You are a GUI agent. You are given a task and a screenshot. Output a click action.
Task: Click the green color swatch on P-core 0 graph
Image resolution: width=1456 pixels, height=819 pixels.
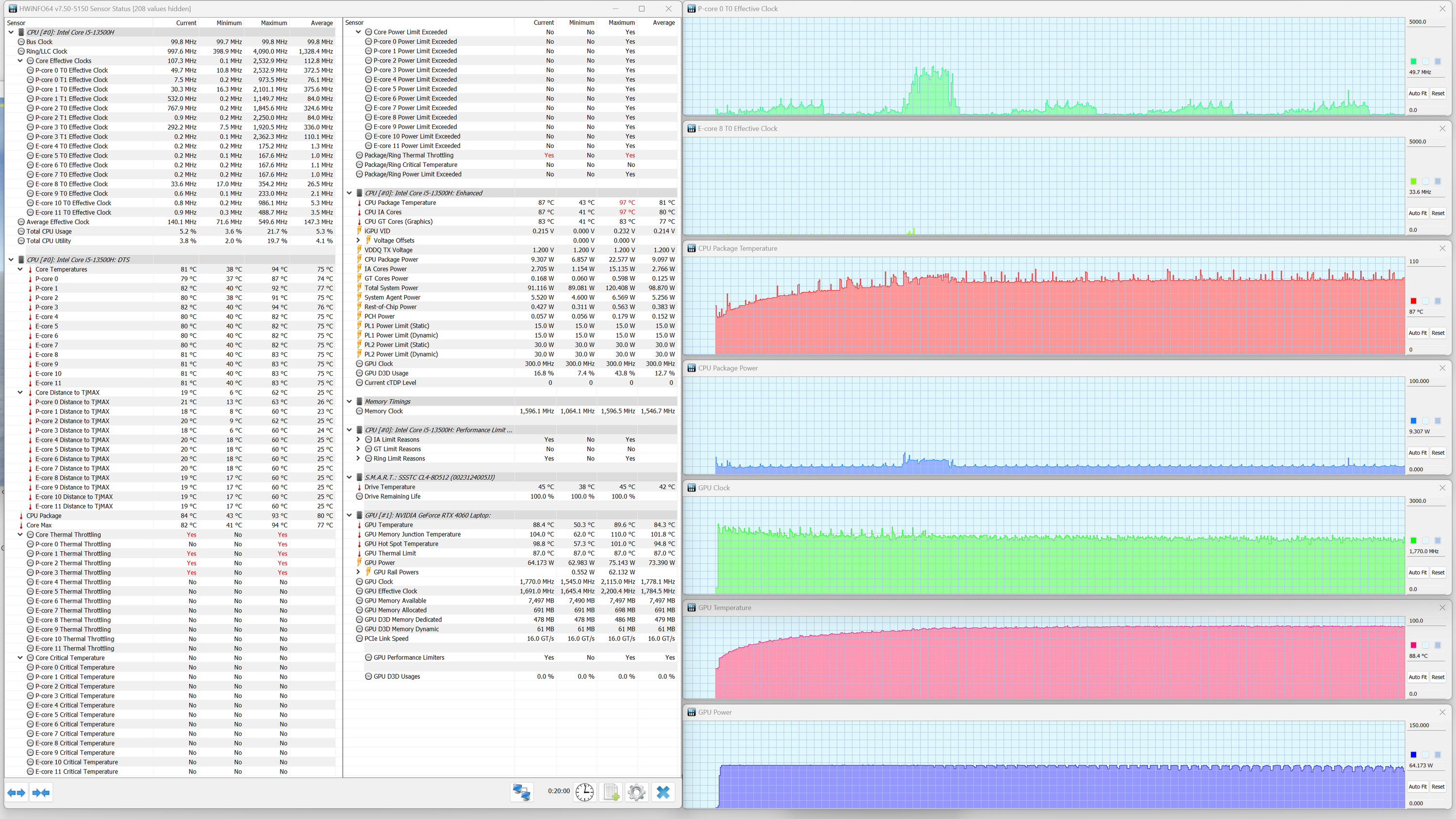click(1413, 61)
